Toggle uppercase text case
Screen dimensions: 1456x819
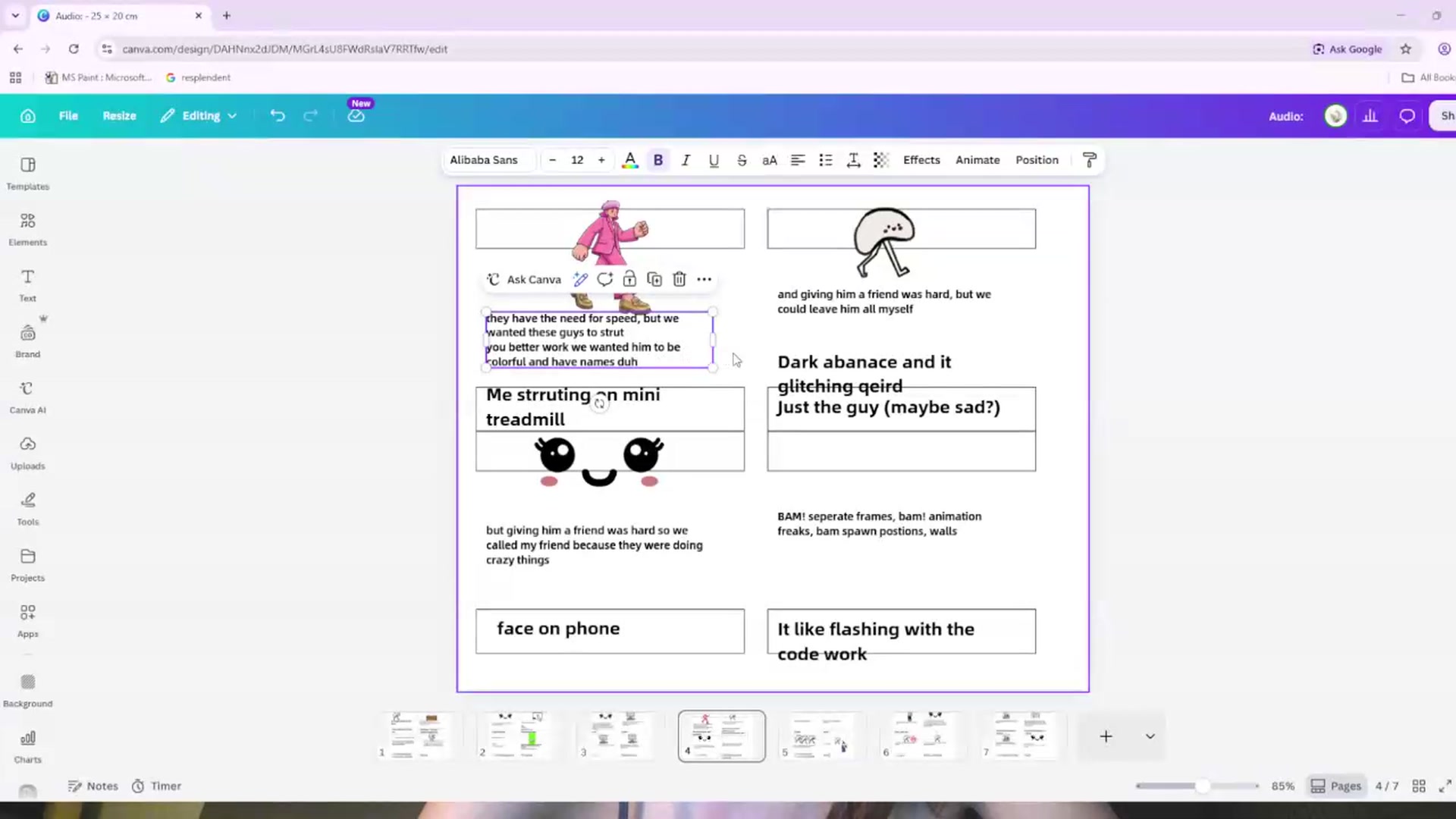(770, 160)
